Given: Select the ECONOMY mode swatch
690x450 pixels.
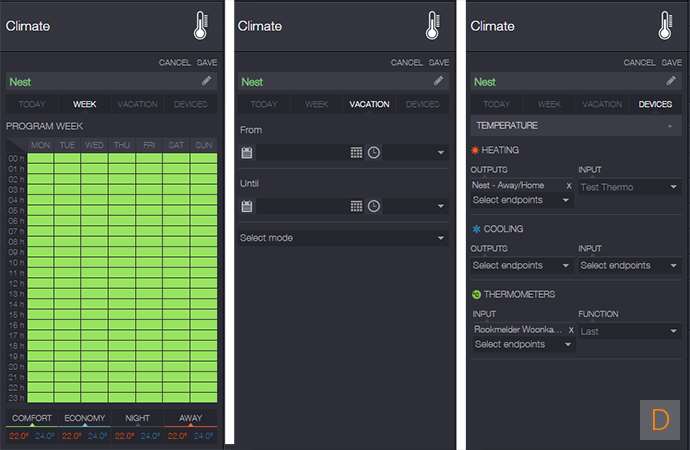Looking at the screenshot, I should point(84,418).
